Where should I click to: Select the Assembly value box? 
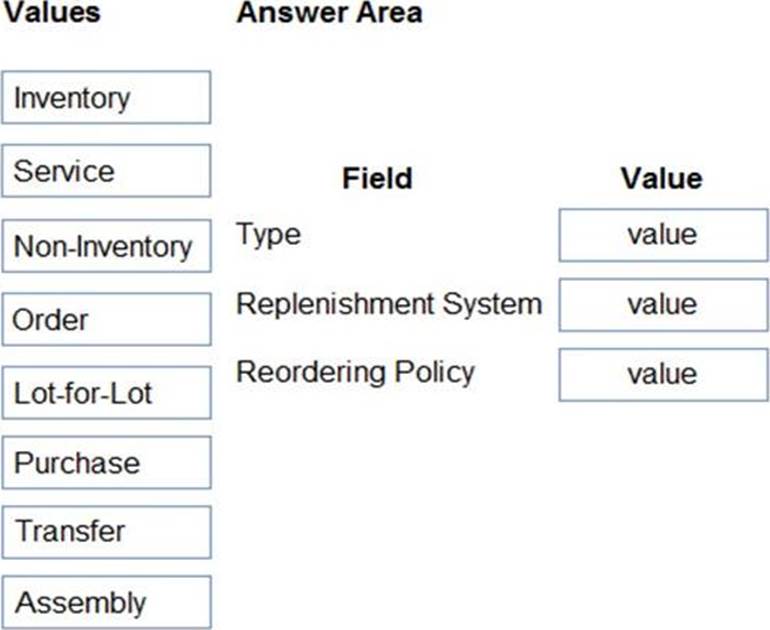click(106, 602)
